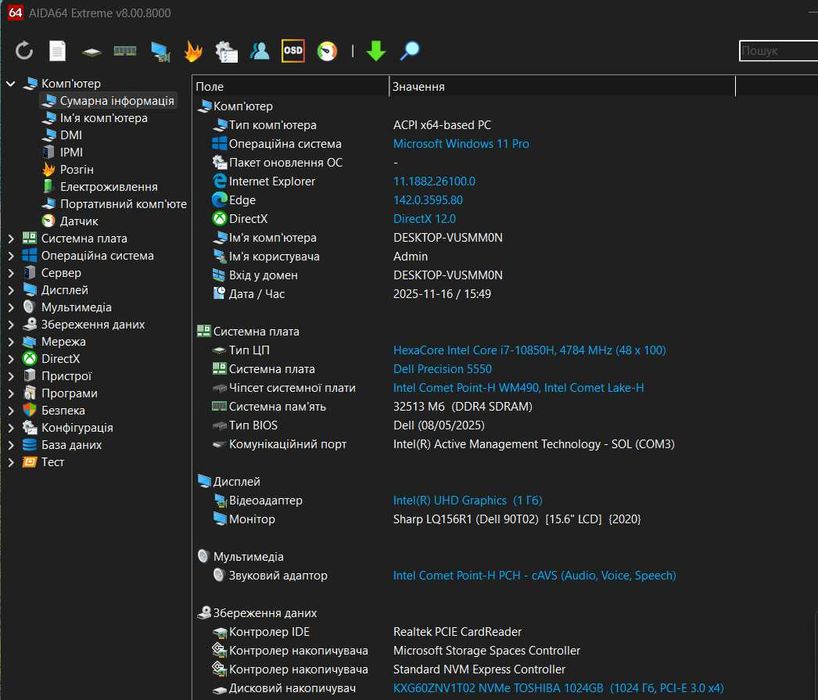The width and height of the screenshot is (818, 700).
Task: Open the Intel(R) UHD Graphics link
Action: [467, 501]
